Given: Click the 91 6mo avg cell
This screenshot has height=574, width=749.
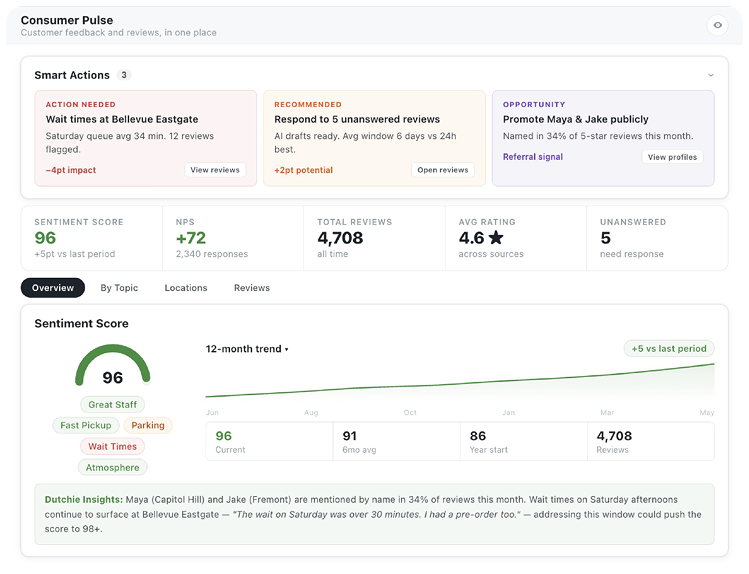Looking at the screenshot, I should [396, 442].
